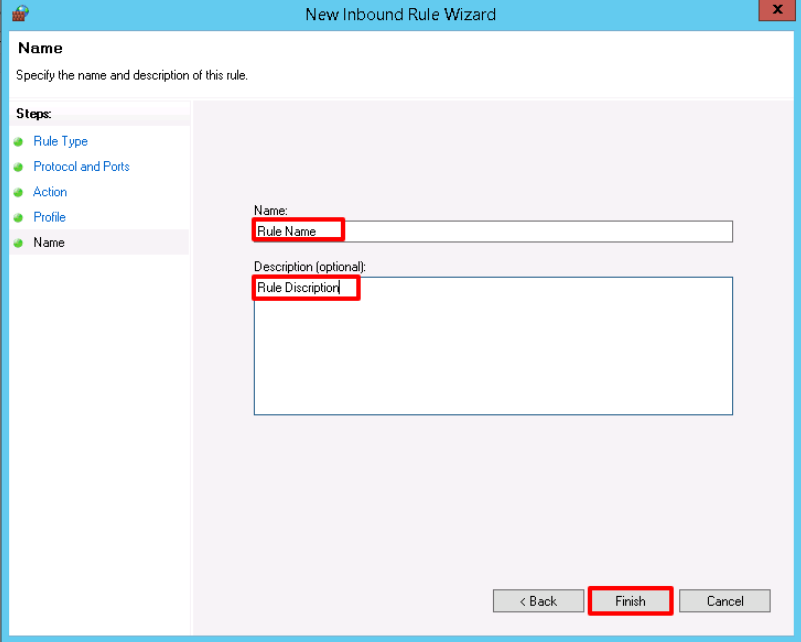Cancel the inbound rule wizard

[x=724, y=601]
